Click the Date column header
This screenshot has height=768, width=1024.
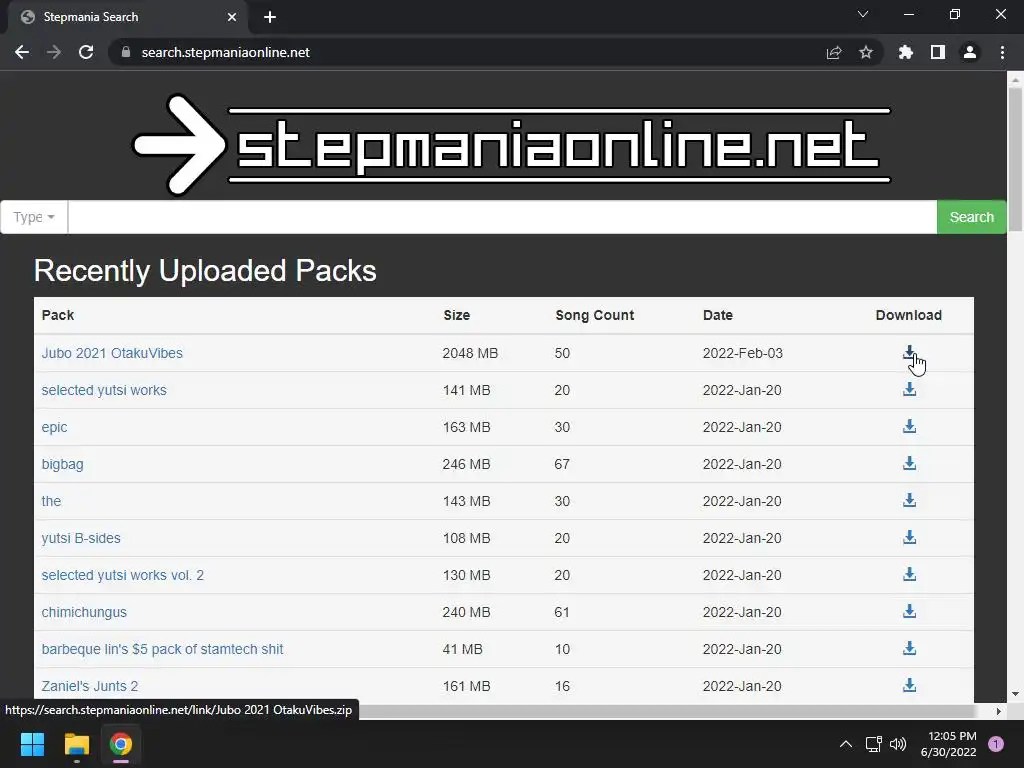coord(718,315)
